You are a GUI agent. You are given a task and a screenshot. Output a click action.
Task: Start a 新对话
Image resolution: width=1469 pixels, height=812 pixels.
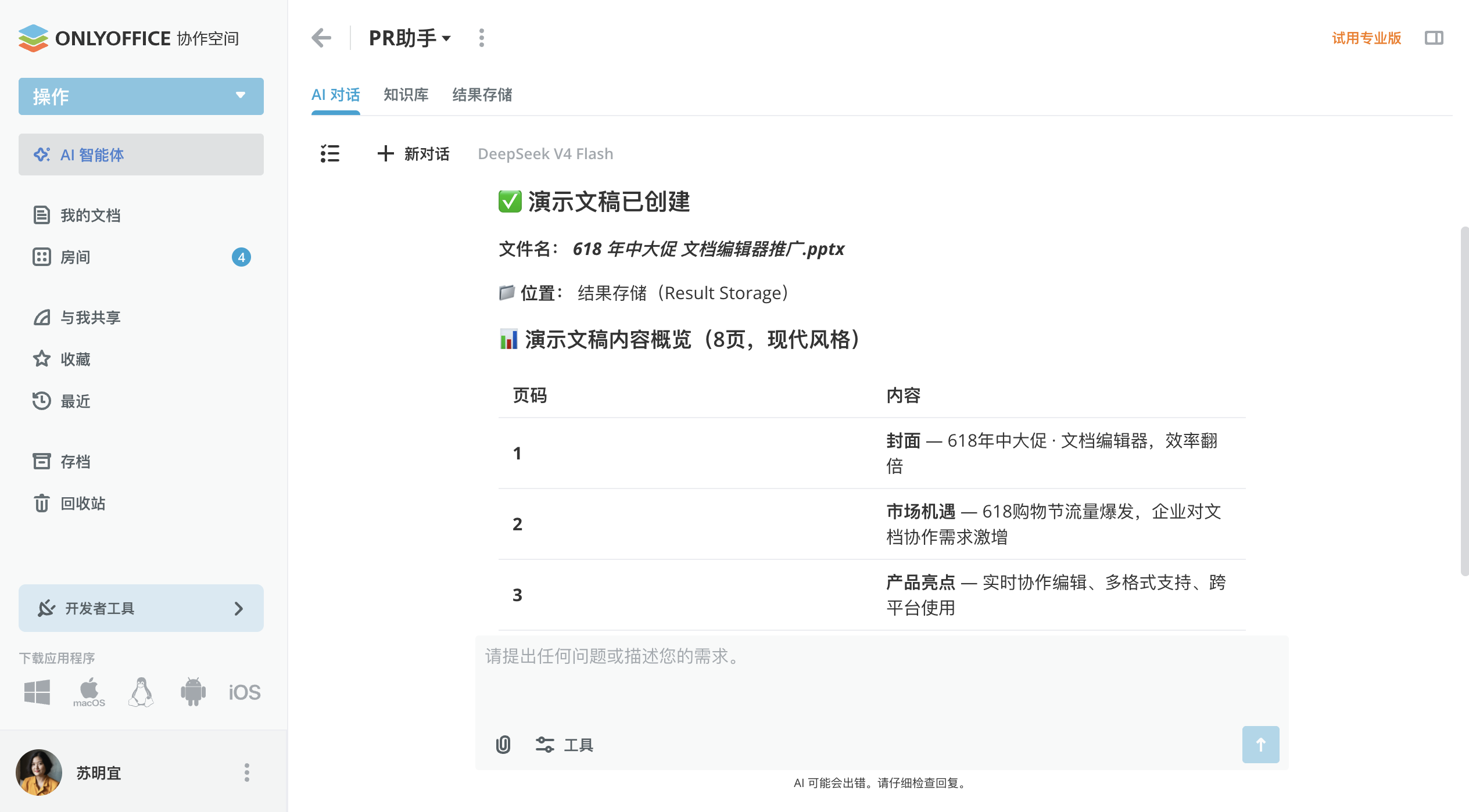tap(414, 154)
